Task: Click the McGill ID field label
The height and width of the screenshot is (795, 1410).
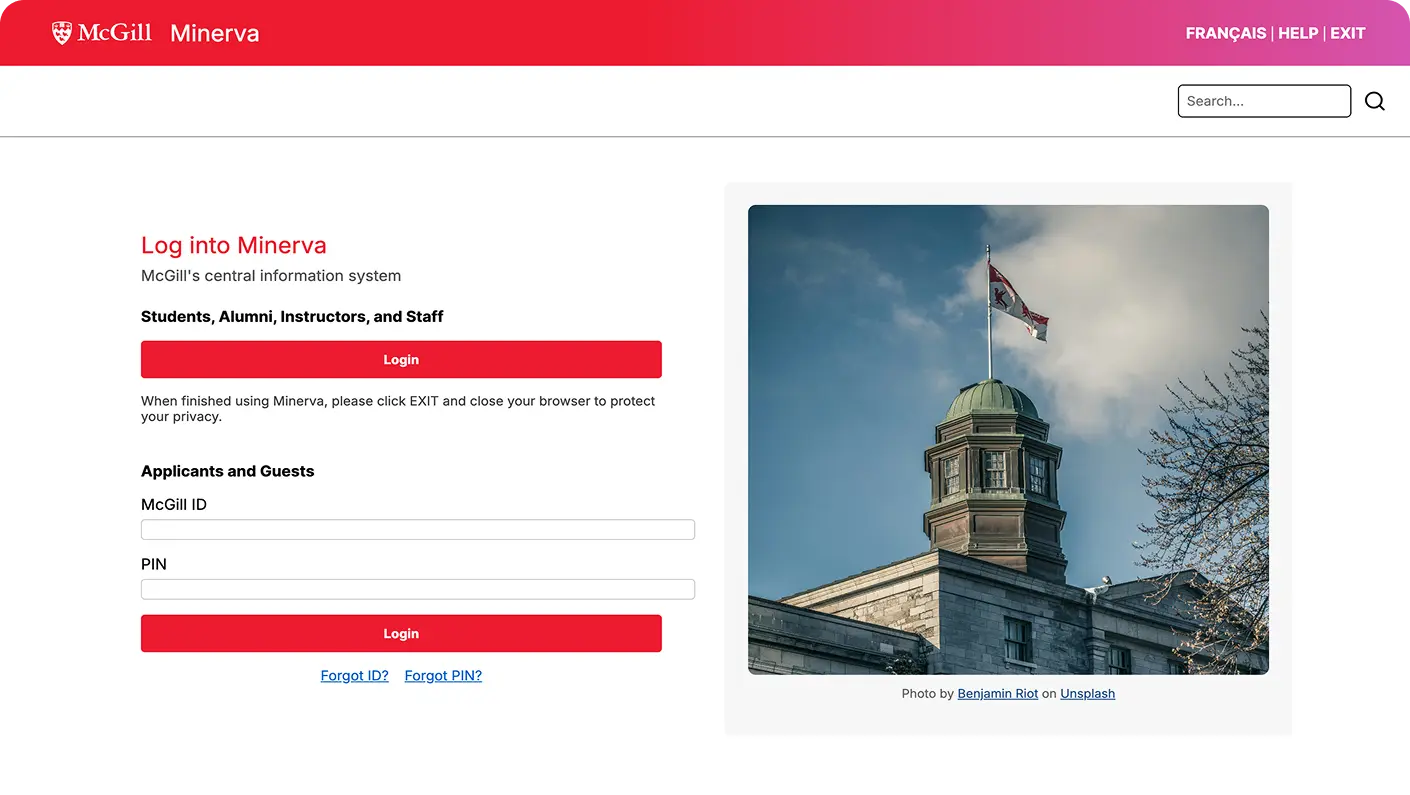Action: pyautogui.click(x=174, y=505)
